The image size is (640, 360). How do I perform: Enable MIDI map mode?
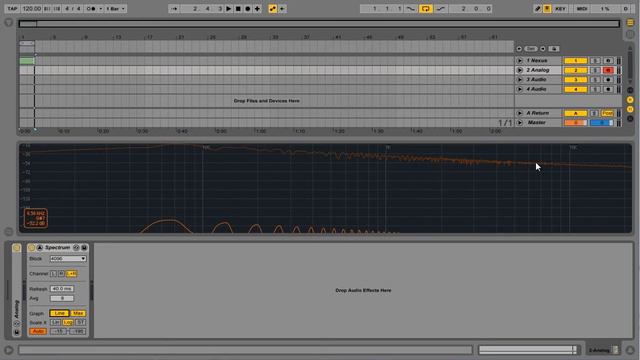coord(582,9)
